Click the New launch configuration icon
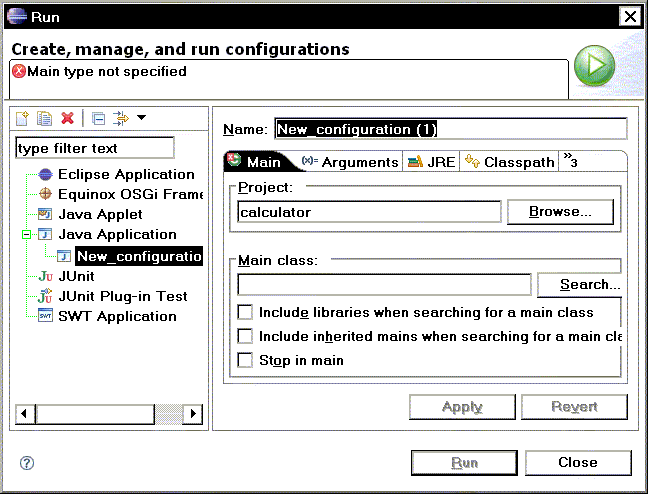This screenshot has width=648, height=494. pyautogui.click(x=22, y=118)
